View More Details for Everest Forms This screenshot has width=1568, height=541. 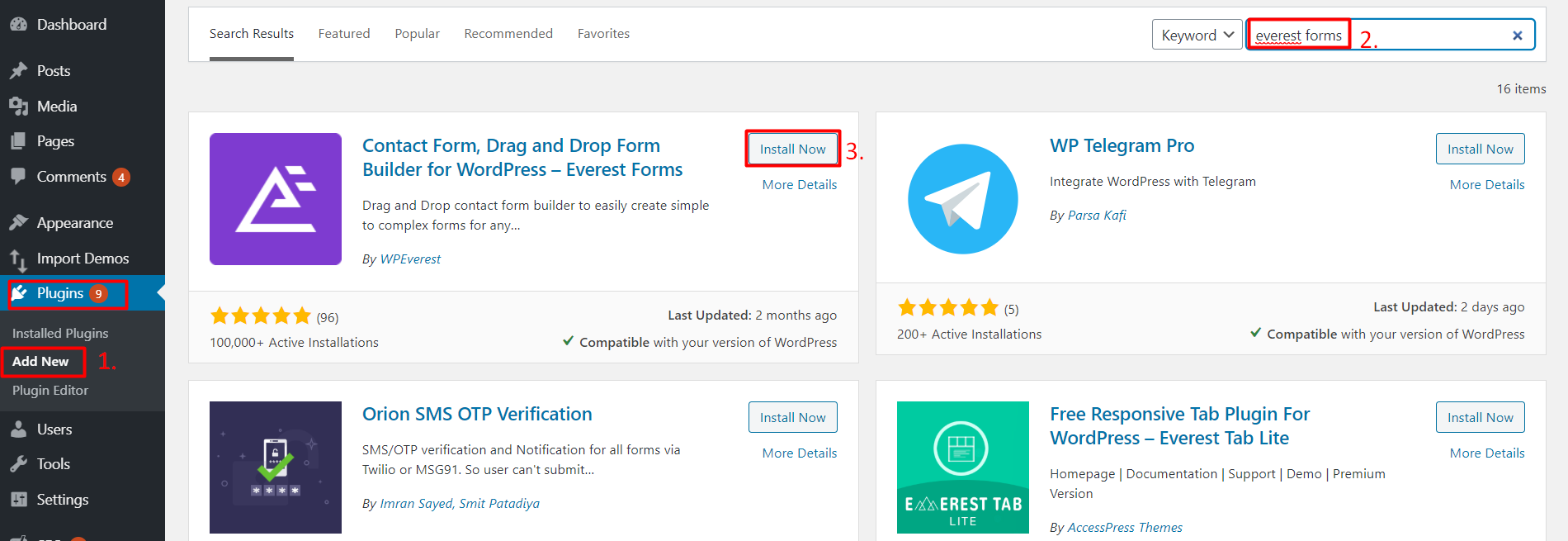pyautogui.click(x=800, y=185)
